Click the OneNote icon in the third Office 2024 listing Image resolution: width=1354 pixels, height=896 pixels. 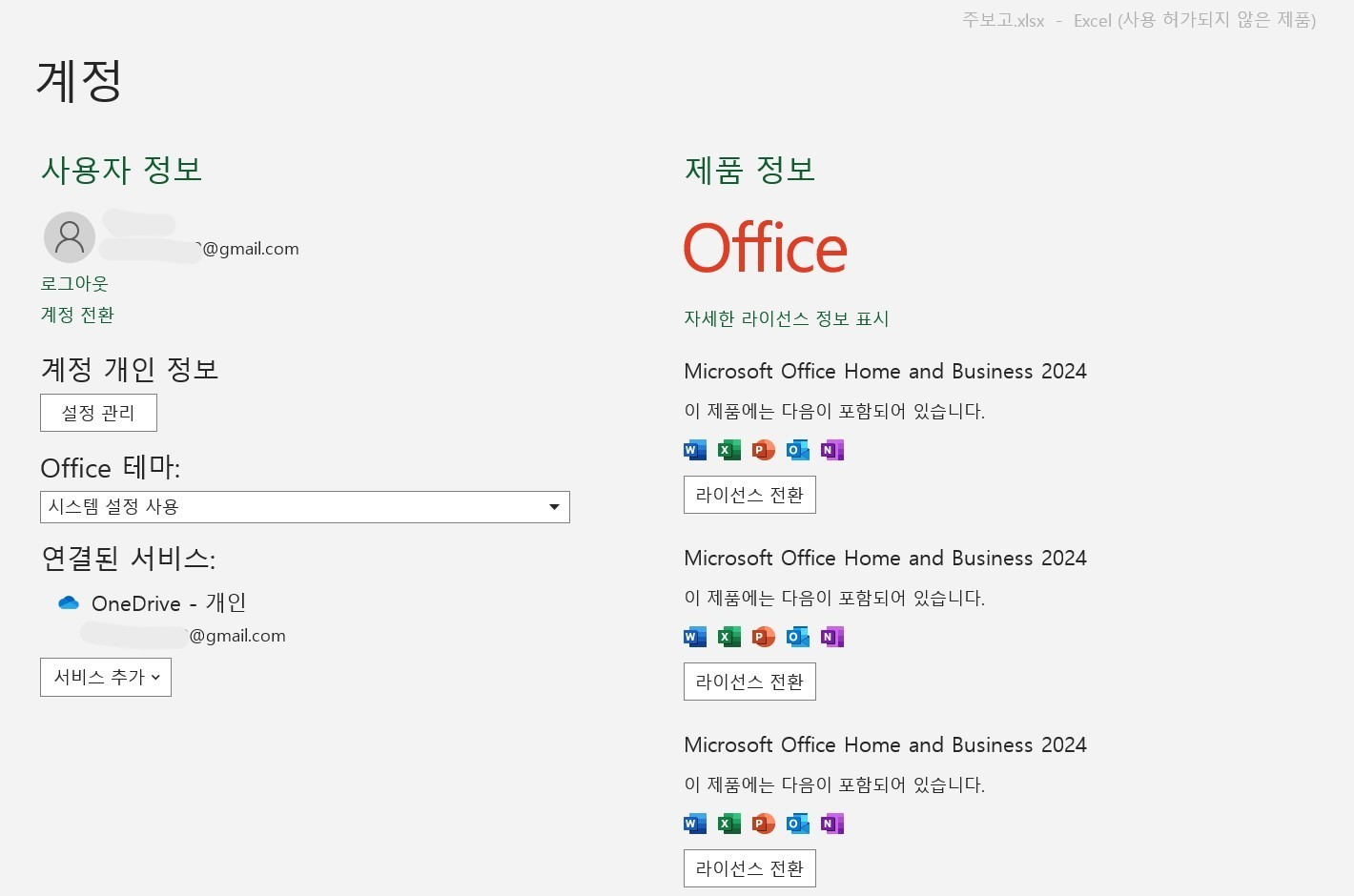[832, 824]
